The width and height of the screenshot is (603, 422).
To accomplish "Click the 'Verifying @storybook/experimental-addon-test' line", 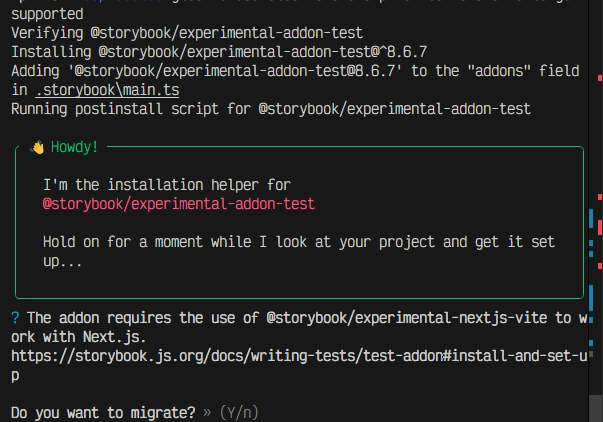I will pos(186,33).
